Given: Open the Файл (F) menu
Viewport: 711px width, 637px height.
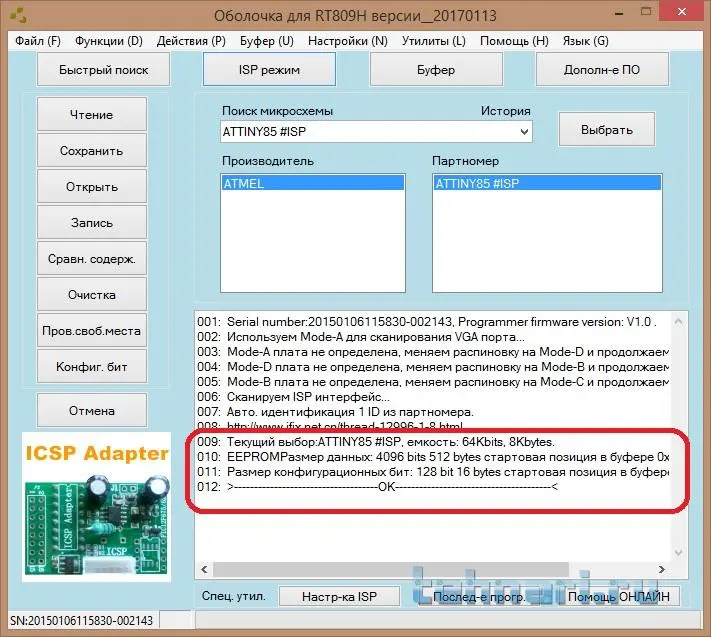Looking at the screenshot, I should 38,41.
